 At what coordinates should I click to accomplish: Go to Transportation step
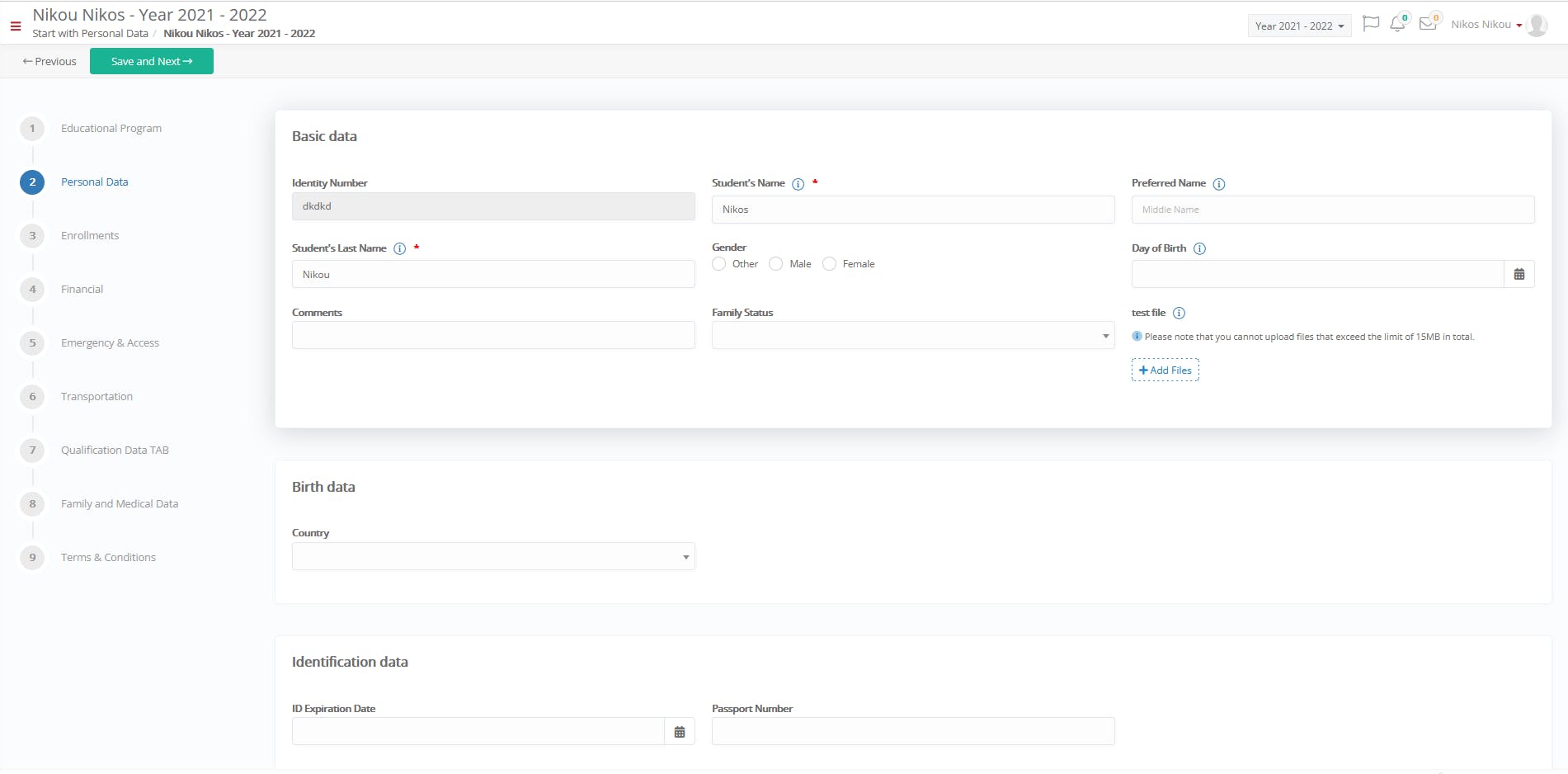pos(97,396)
